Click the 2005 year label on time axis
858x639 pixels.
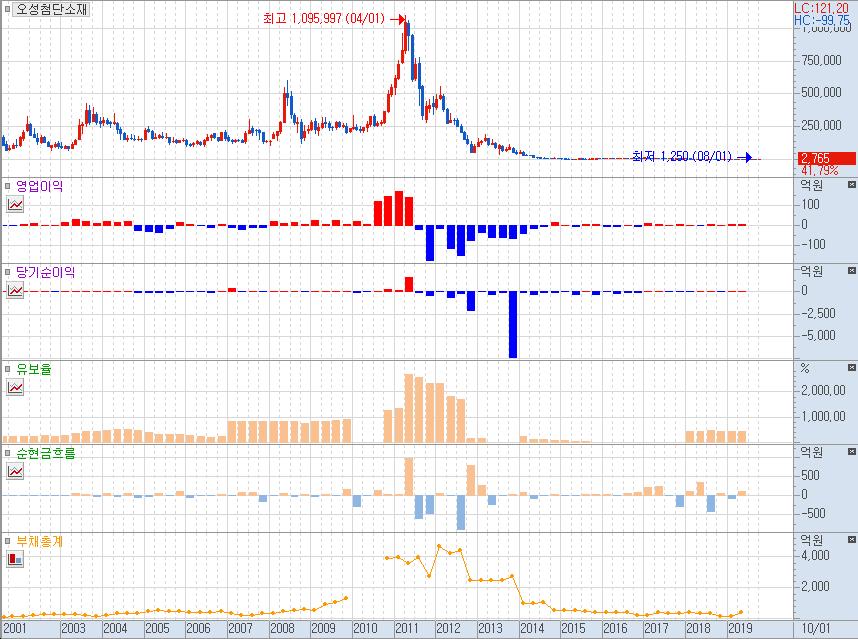click(157, 628)
